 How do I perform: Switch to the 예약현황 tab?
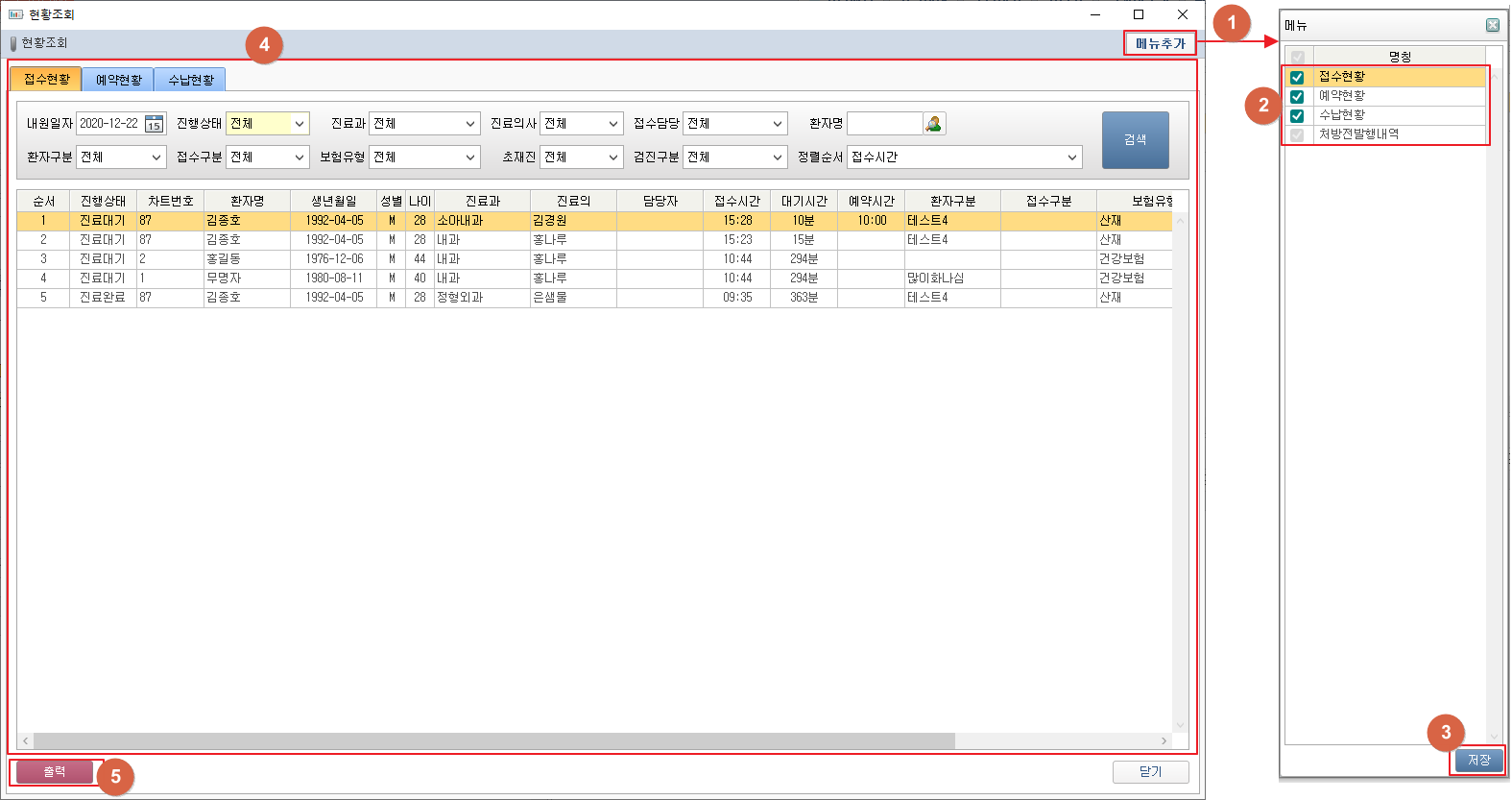pos(118,80)
